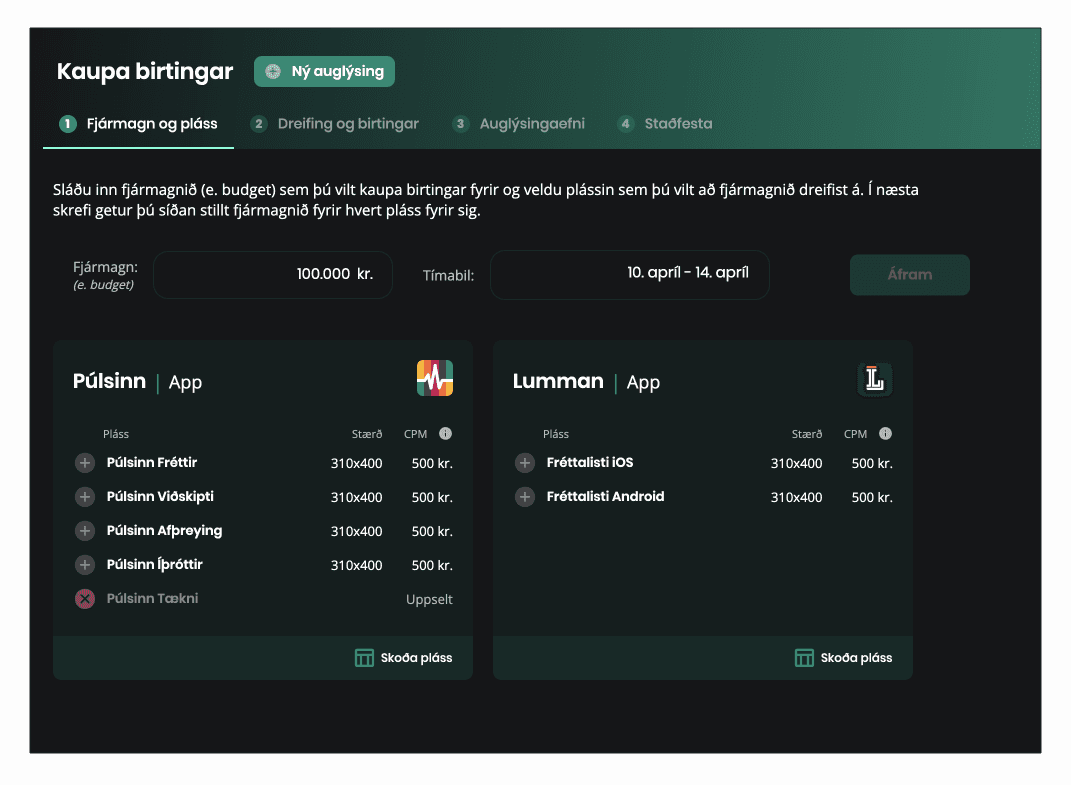Add Púlsinn Íþróttir placement with plus icon
The image size is (1071, 785).
pyautogui.click(x=85, y=565)
